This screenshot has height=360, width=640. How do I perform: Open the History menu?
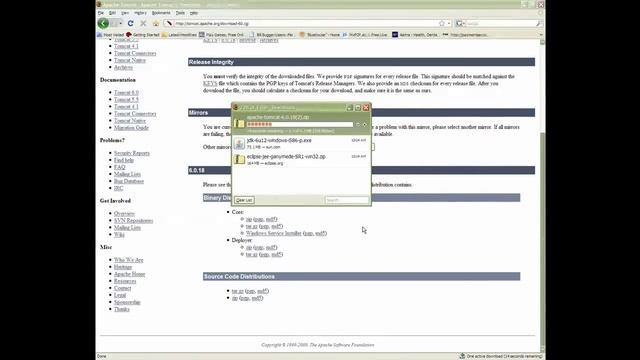coord(140,13)
